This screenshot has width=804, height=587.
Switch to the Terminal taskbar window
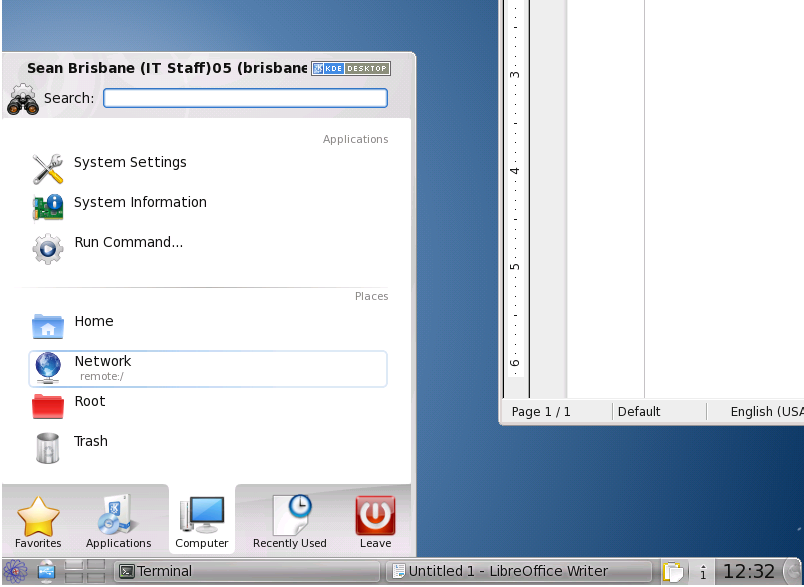(x=245, y=572)
